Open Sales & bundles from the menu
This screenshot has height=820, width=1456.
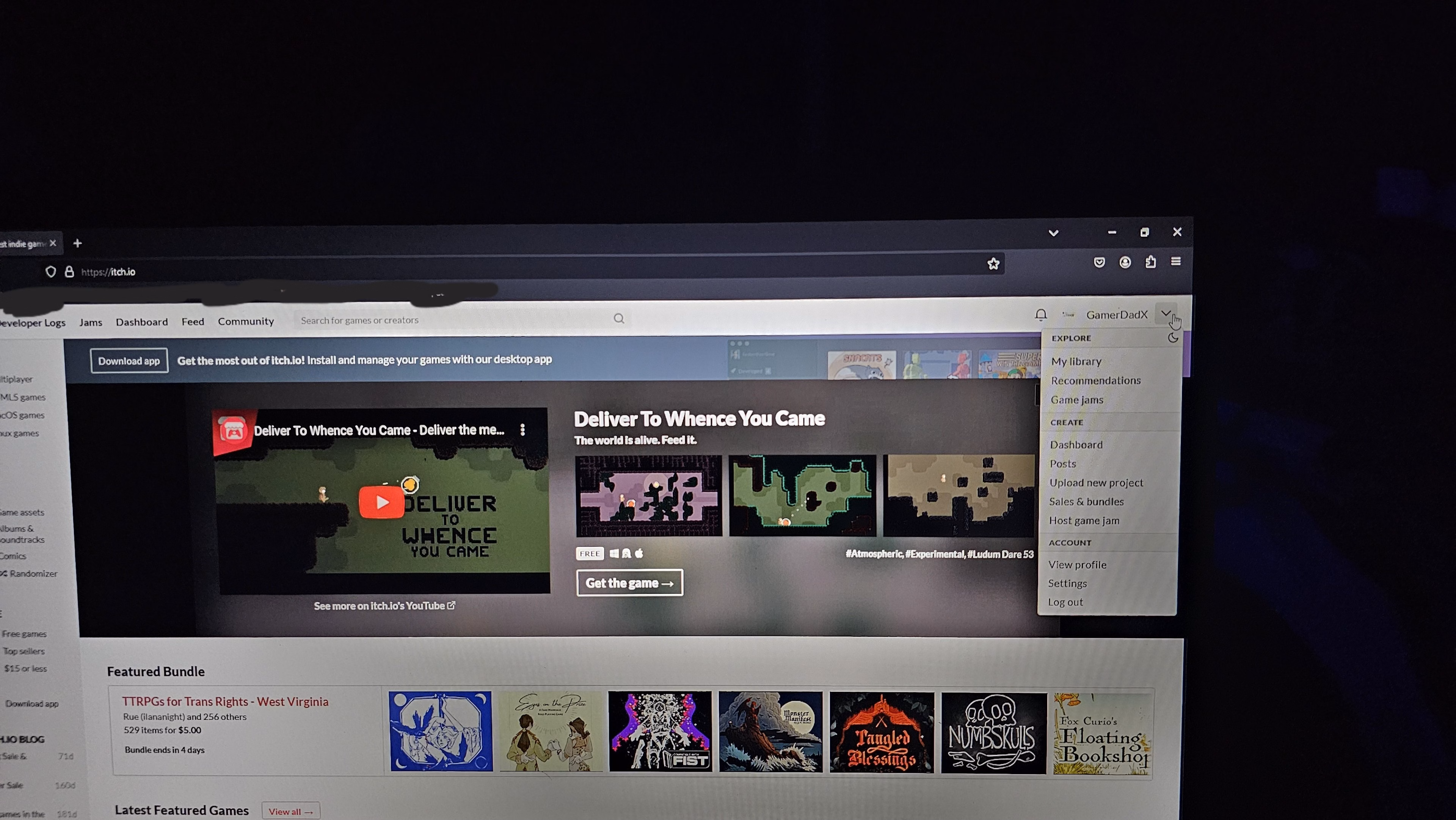[x=1086, y=502]
